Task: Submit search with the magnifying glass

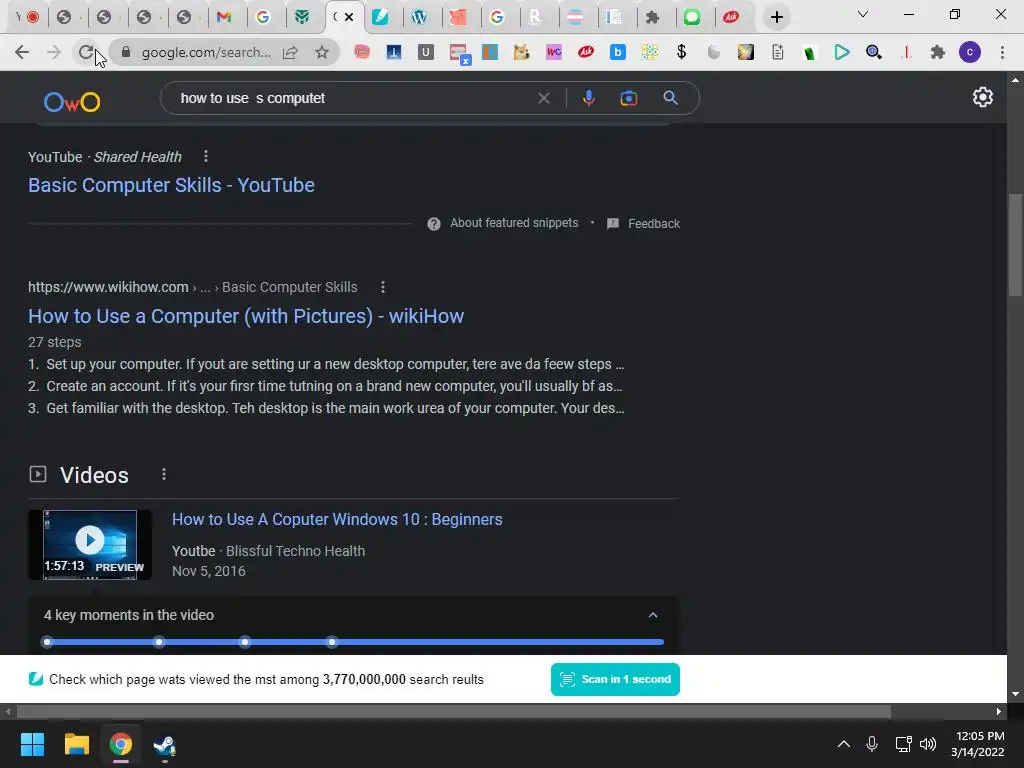Action: click(x=670, y=98)
